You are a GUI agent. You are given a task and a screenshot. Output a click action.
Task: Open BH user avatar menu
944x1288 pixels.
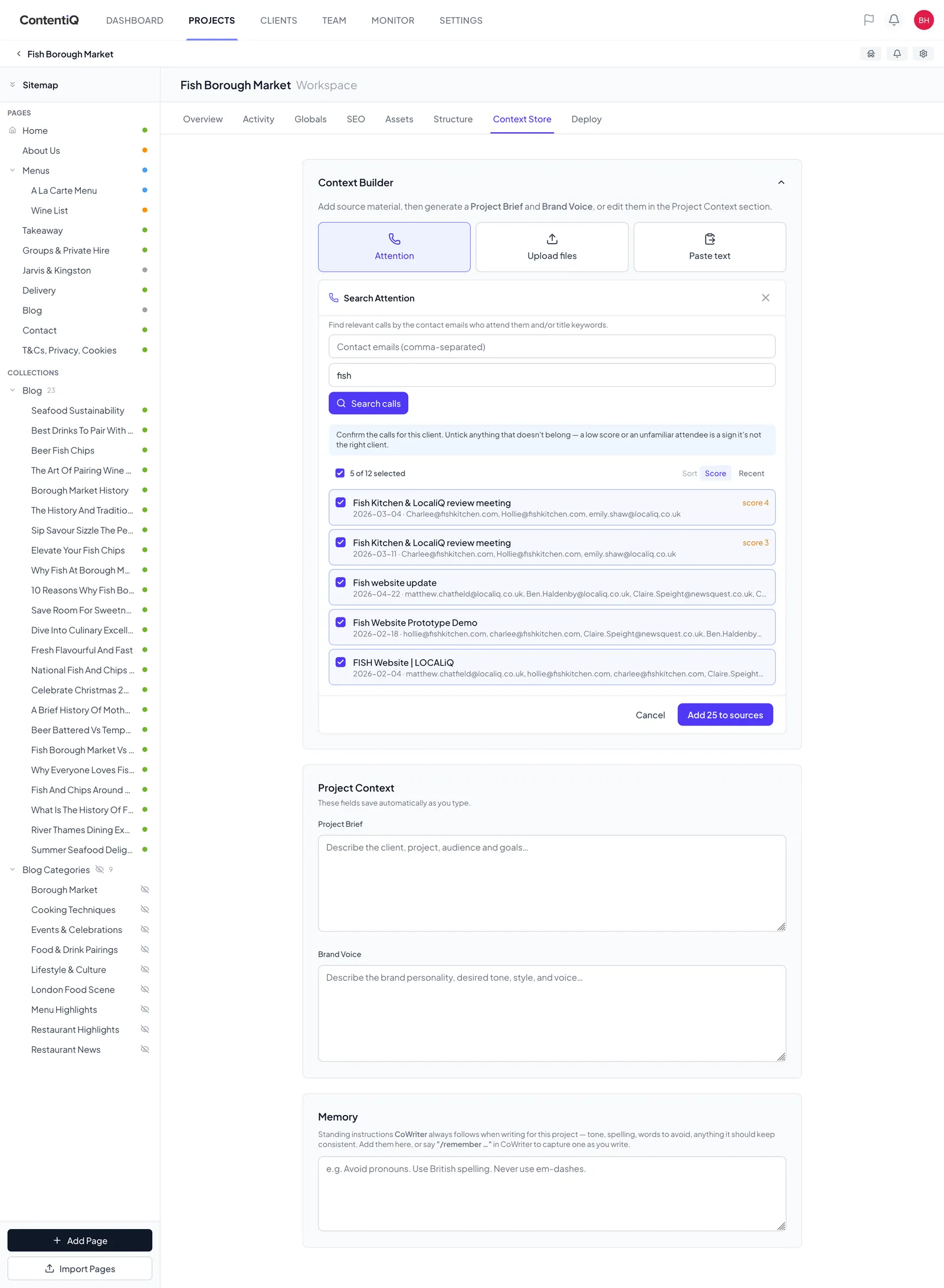(923, 20)
